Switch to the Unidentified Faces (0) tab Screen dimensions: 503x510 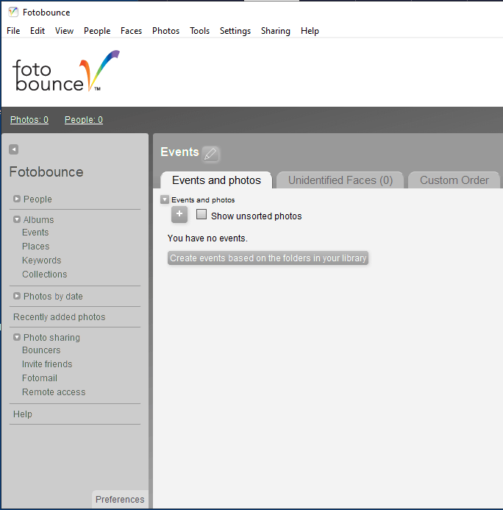click(x=340, y=180)
